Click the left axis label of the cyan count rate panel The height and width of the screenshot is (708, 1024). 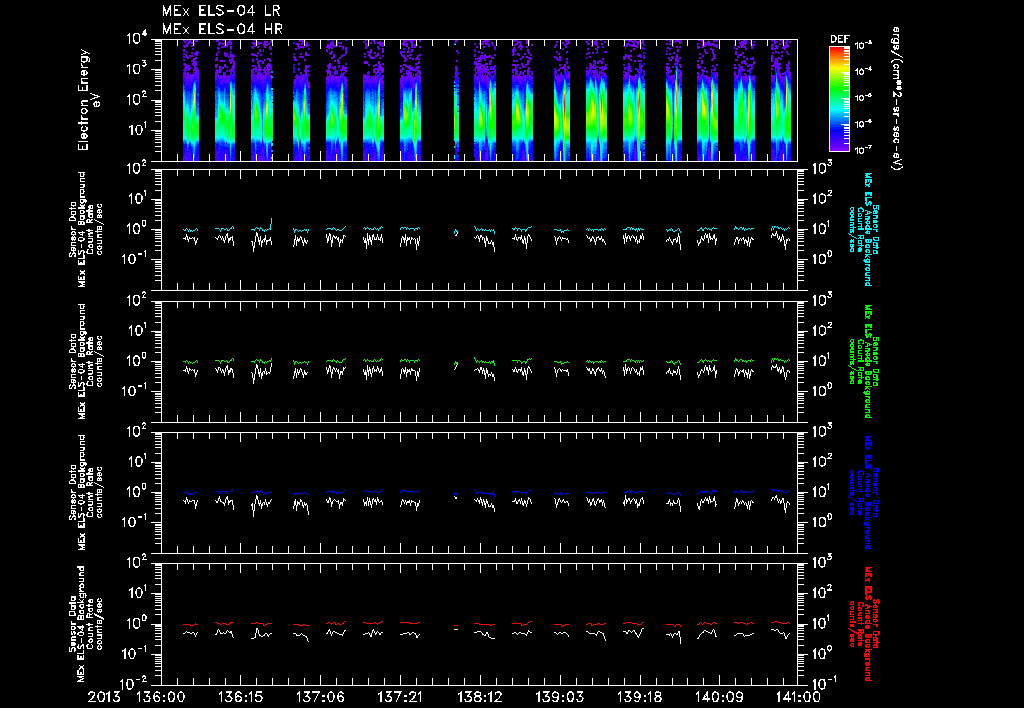click(86, 229)
